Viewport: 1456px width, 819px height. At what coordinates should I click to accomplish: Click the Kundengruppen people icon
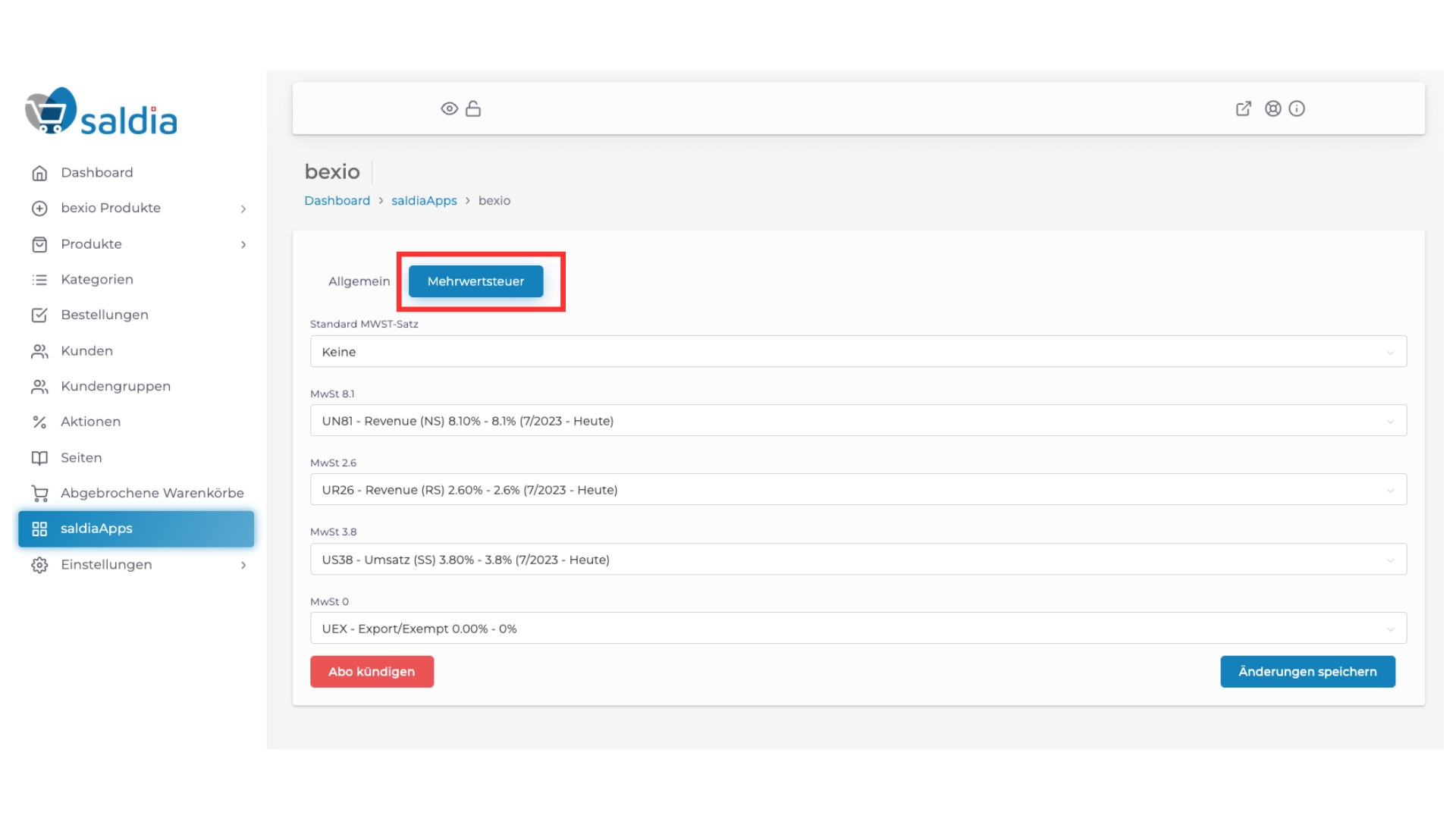click(39, 387)
